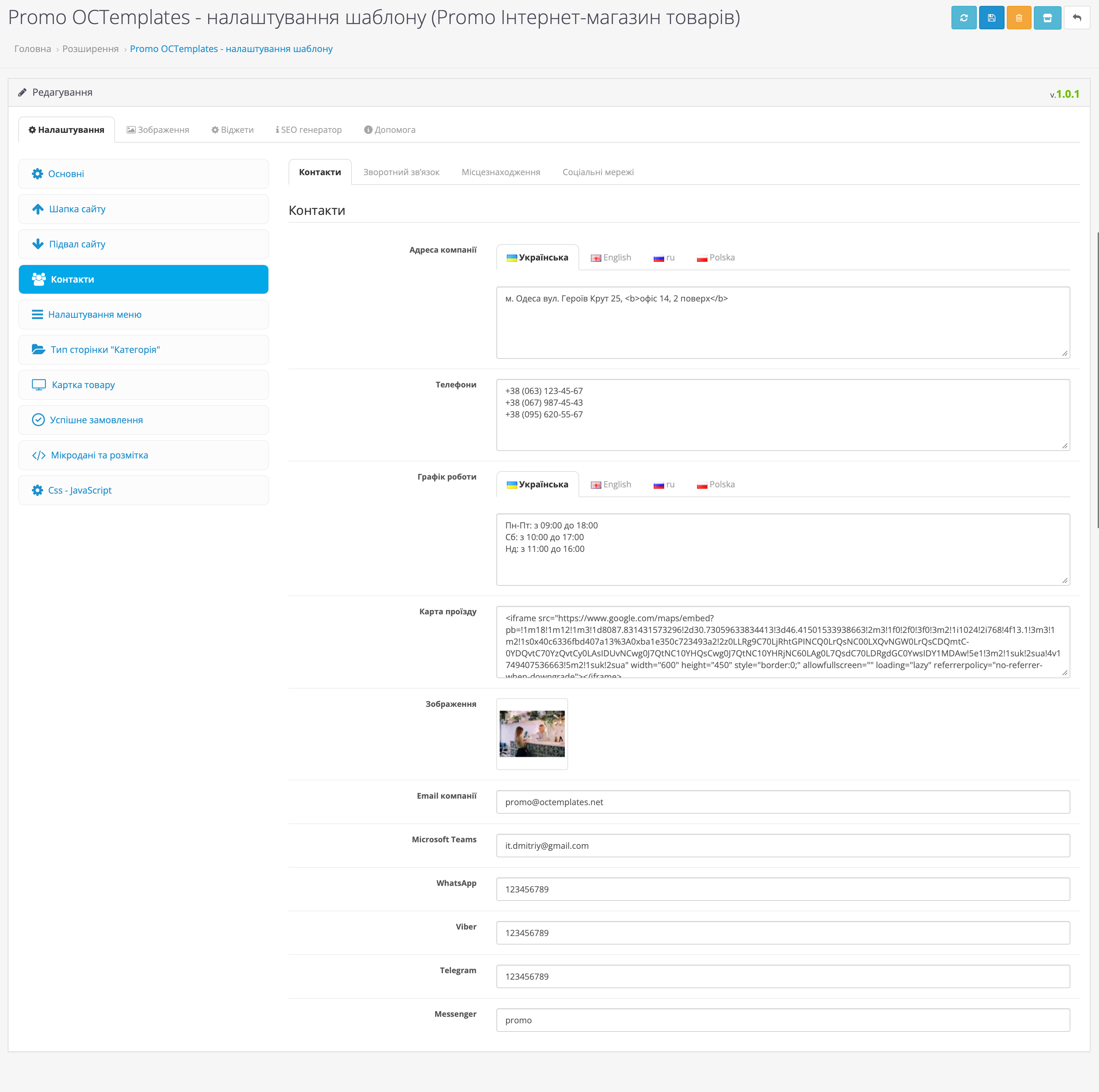Open Мікродані та розмітка code section
Image resolution: width=1099 pixels, height=1092 pixels.
143,455
